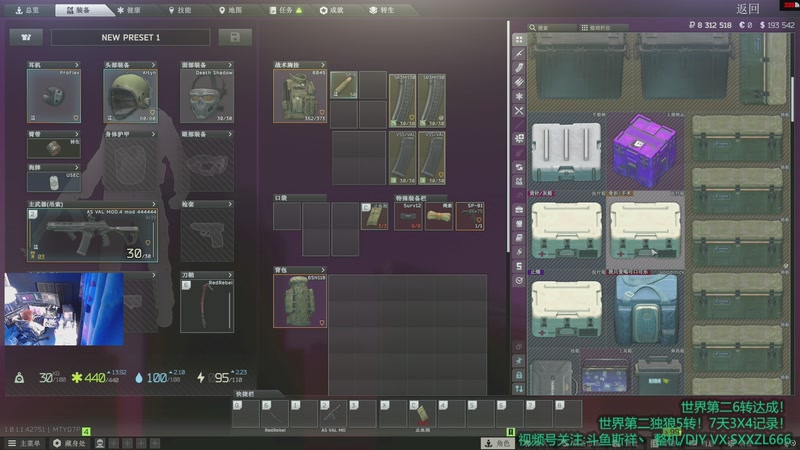Filter stash by the briefcase icon
This screenshot has width=800, height=450.
pyautogui.click(x=519, y=209)
